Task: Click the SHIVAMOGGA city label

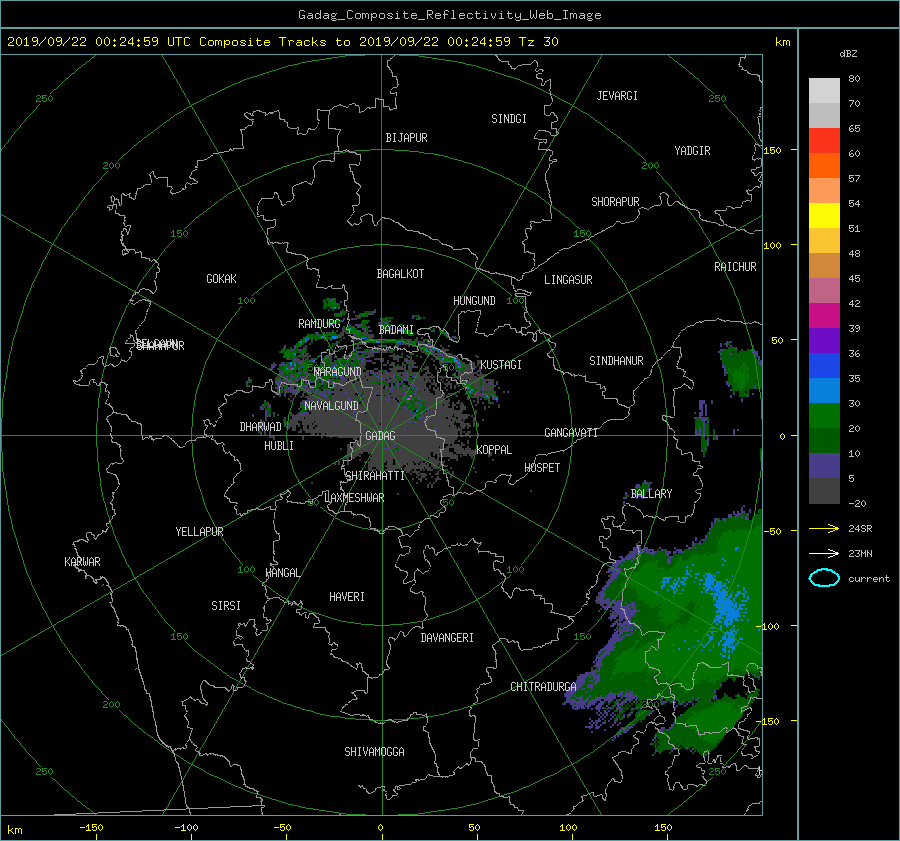Action: pos(374,752)
